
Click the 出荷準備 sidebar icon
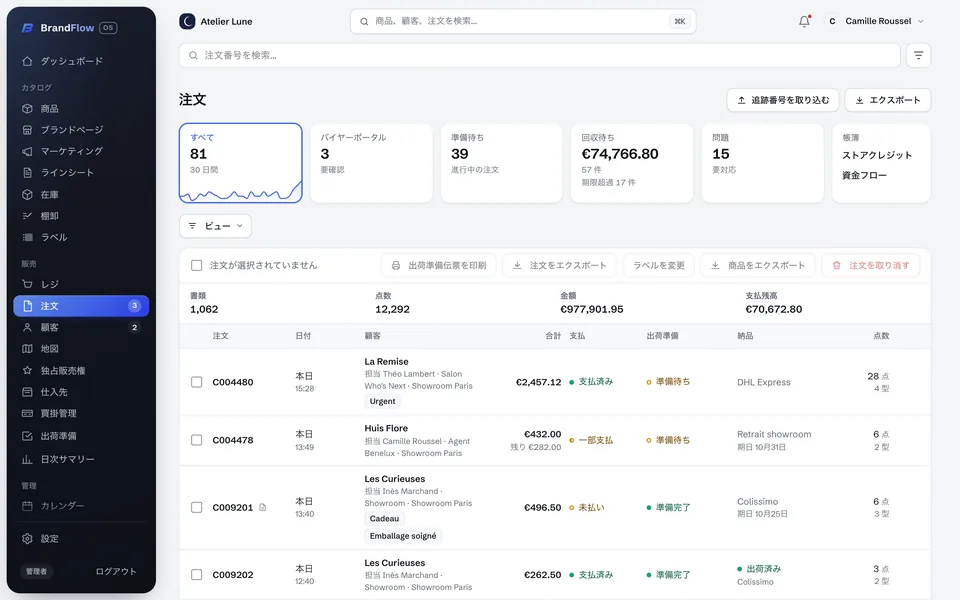point(27,436)
